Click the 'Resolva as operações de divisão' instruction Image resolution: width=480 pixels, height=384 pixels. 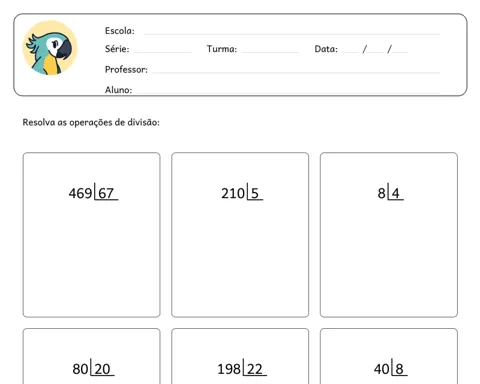pyautogui.click(x=91, y=122)
